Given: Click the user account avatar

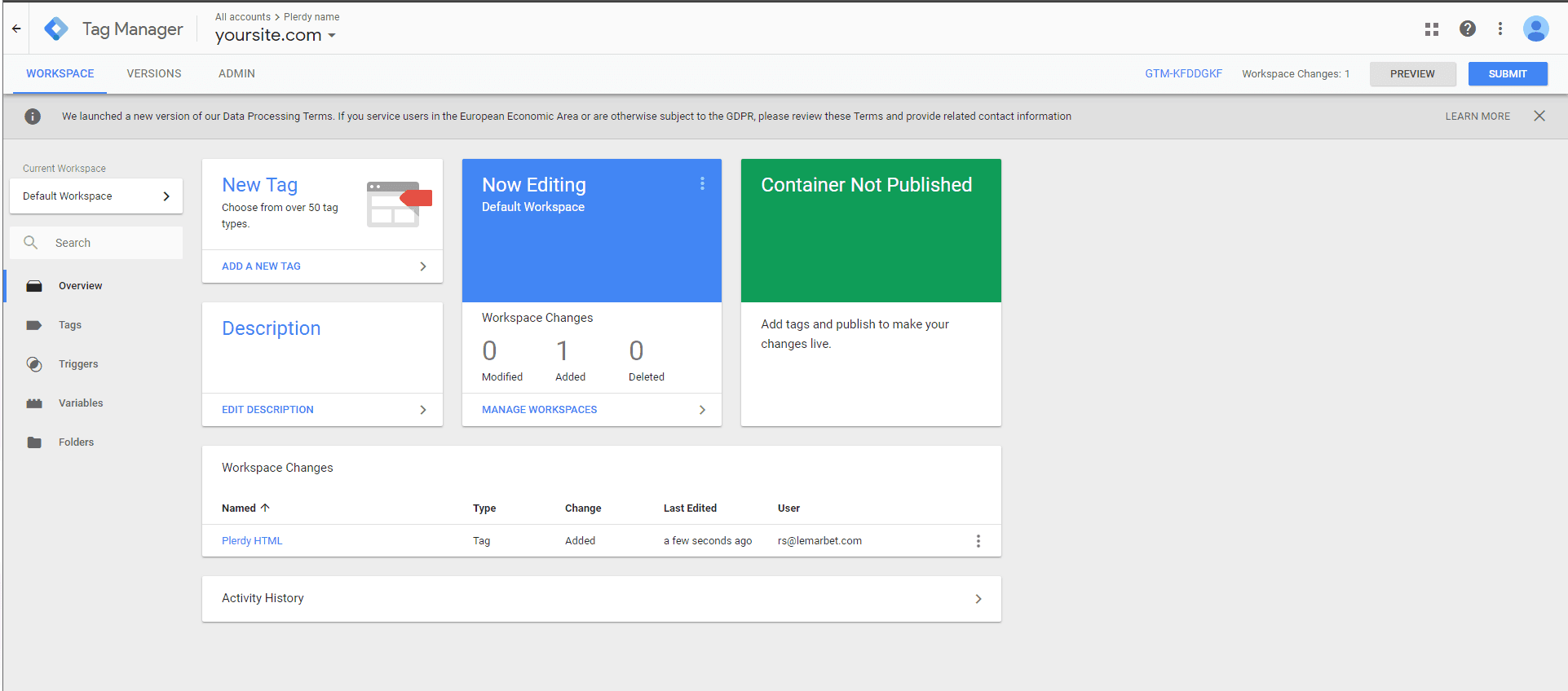Looking at the screenshot, I should click(1535, 29).
